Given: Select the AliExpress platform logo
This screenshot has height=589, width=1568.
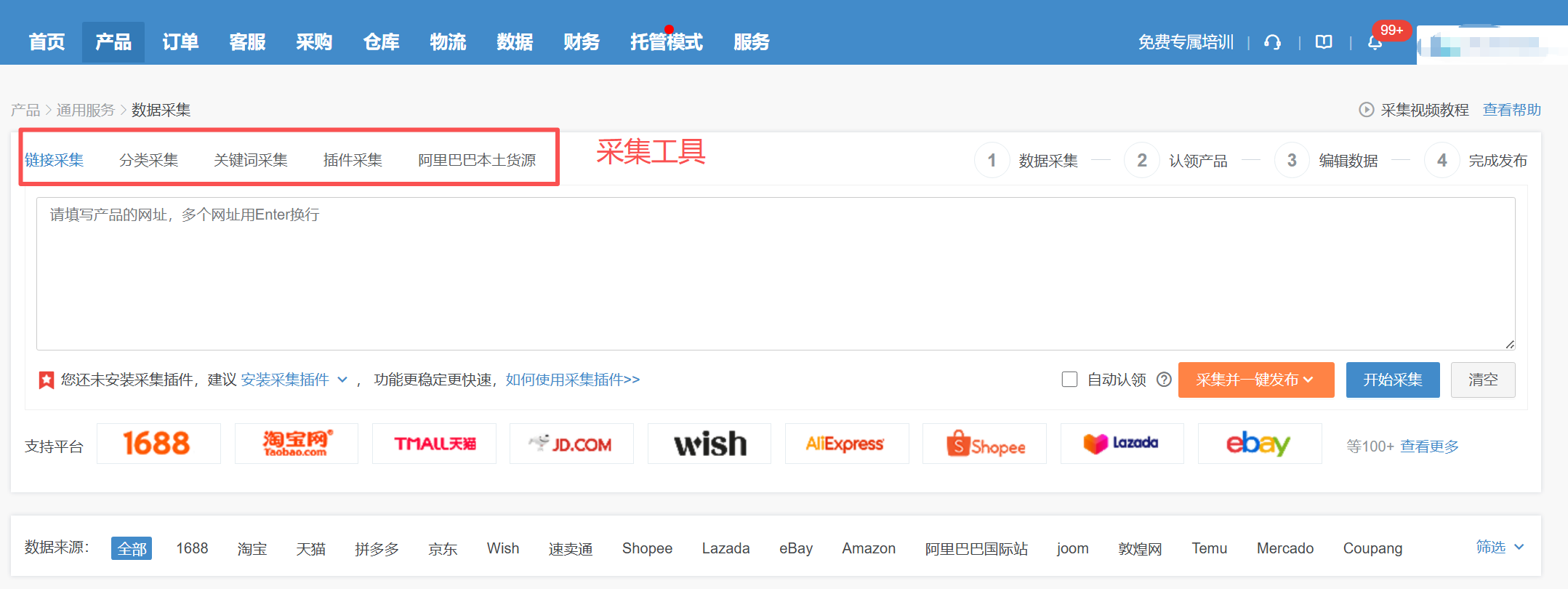Looking at the screenshot, I should (847, 444).
